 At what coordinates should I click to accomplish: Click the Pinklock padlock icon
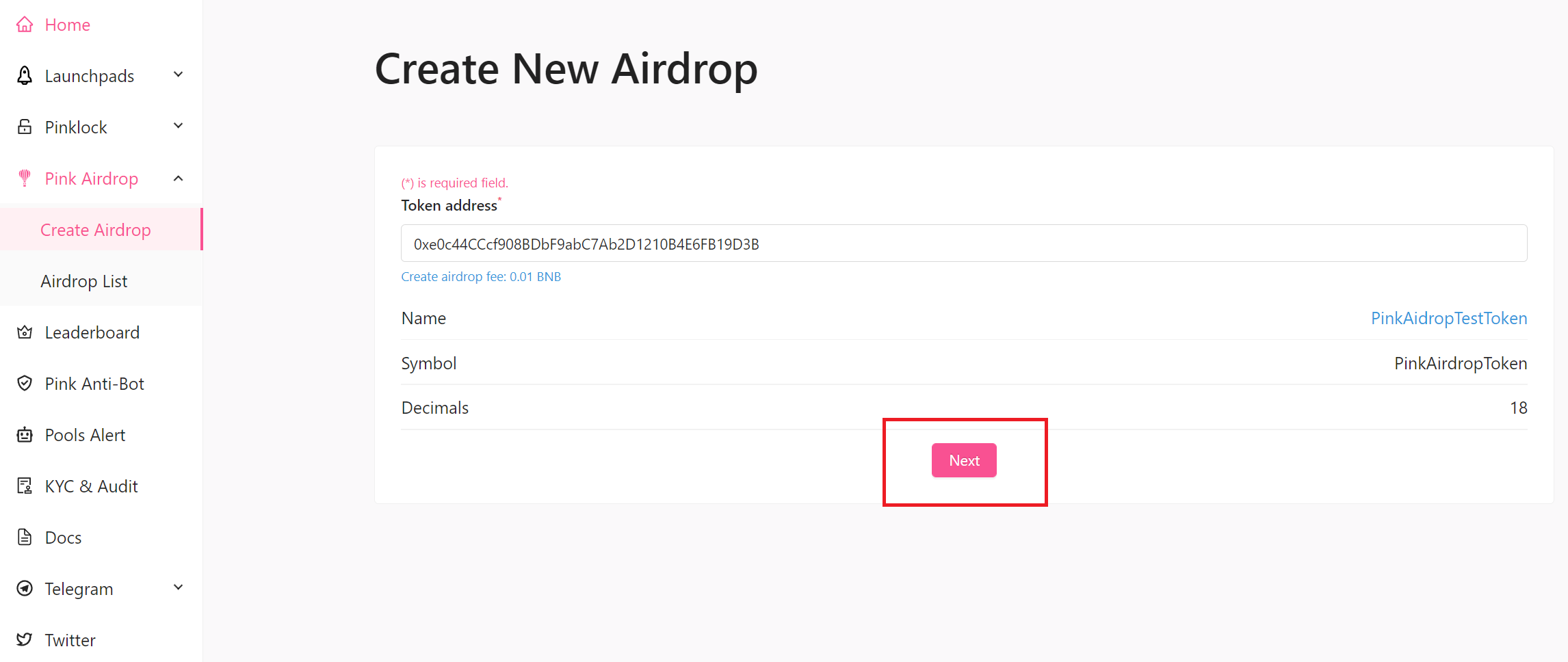(24, 127)
